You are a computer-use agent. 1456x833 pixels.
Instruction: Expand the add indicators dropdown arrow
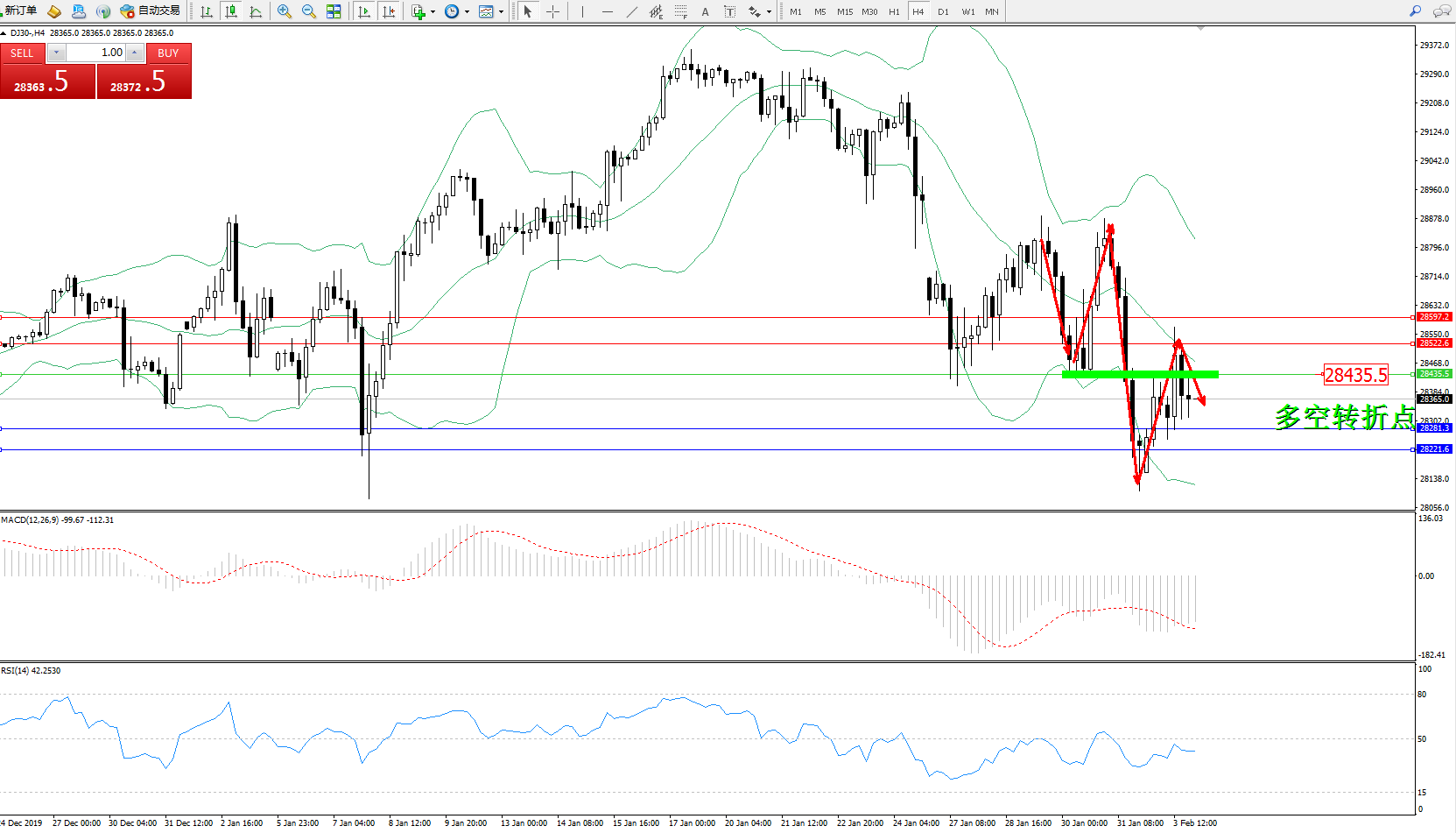[433, 12]
